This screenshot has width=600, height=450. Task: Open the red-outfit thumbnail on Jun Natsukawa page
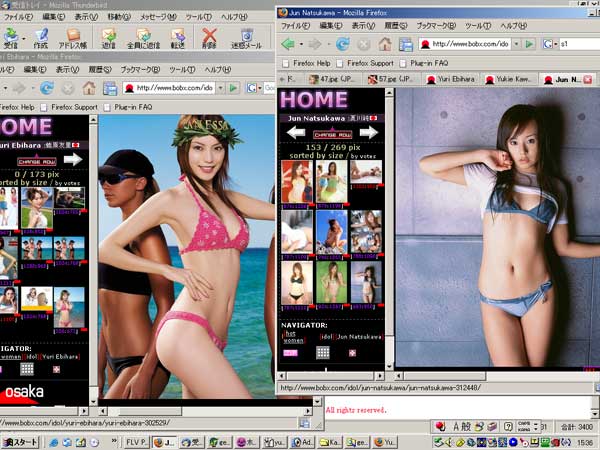click(x=297, y=181)
